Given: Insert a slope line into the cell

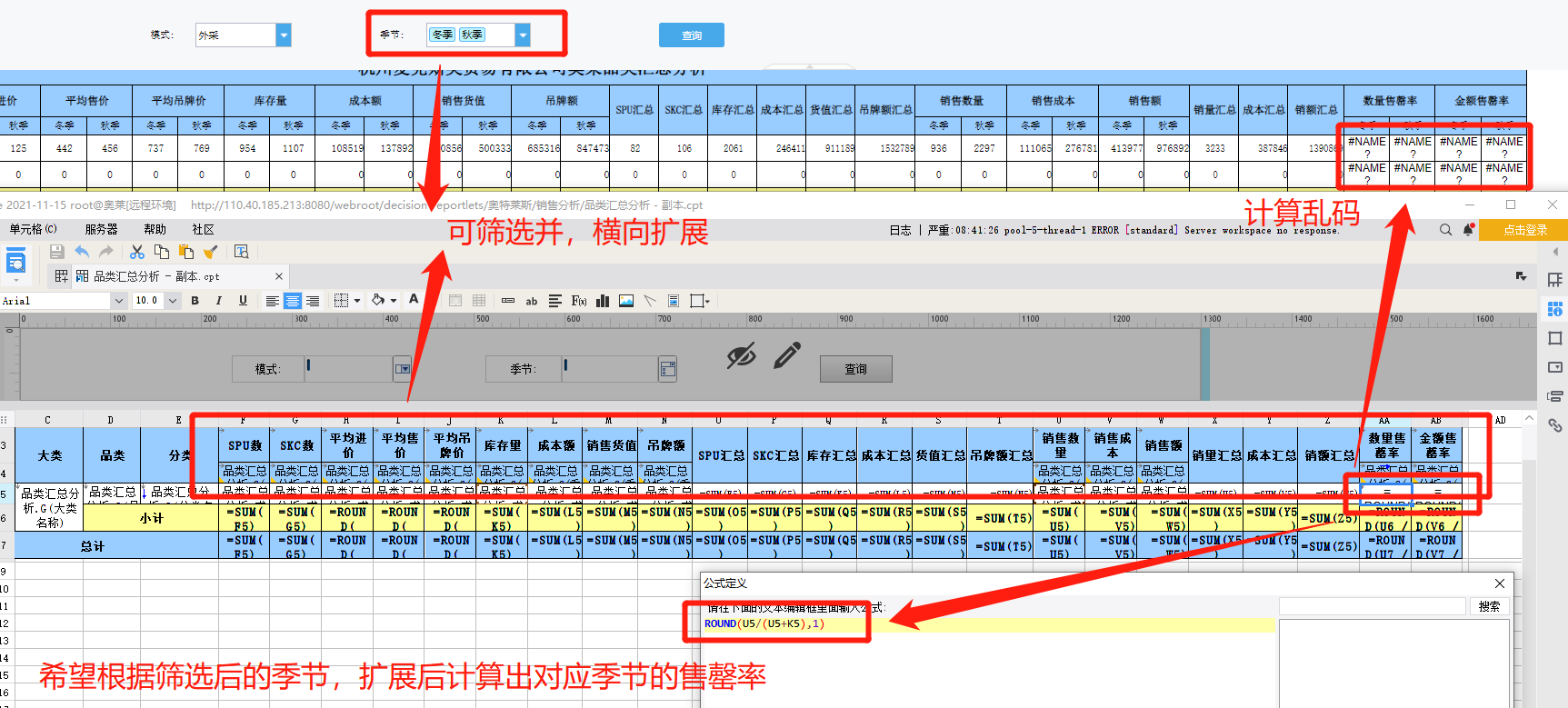Looking at the screenshot, I should 650,301.
